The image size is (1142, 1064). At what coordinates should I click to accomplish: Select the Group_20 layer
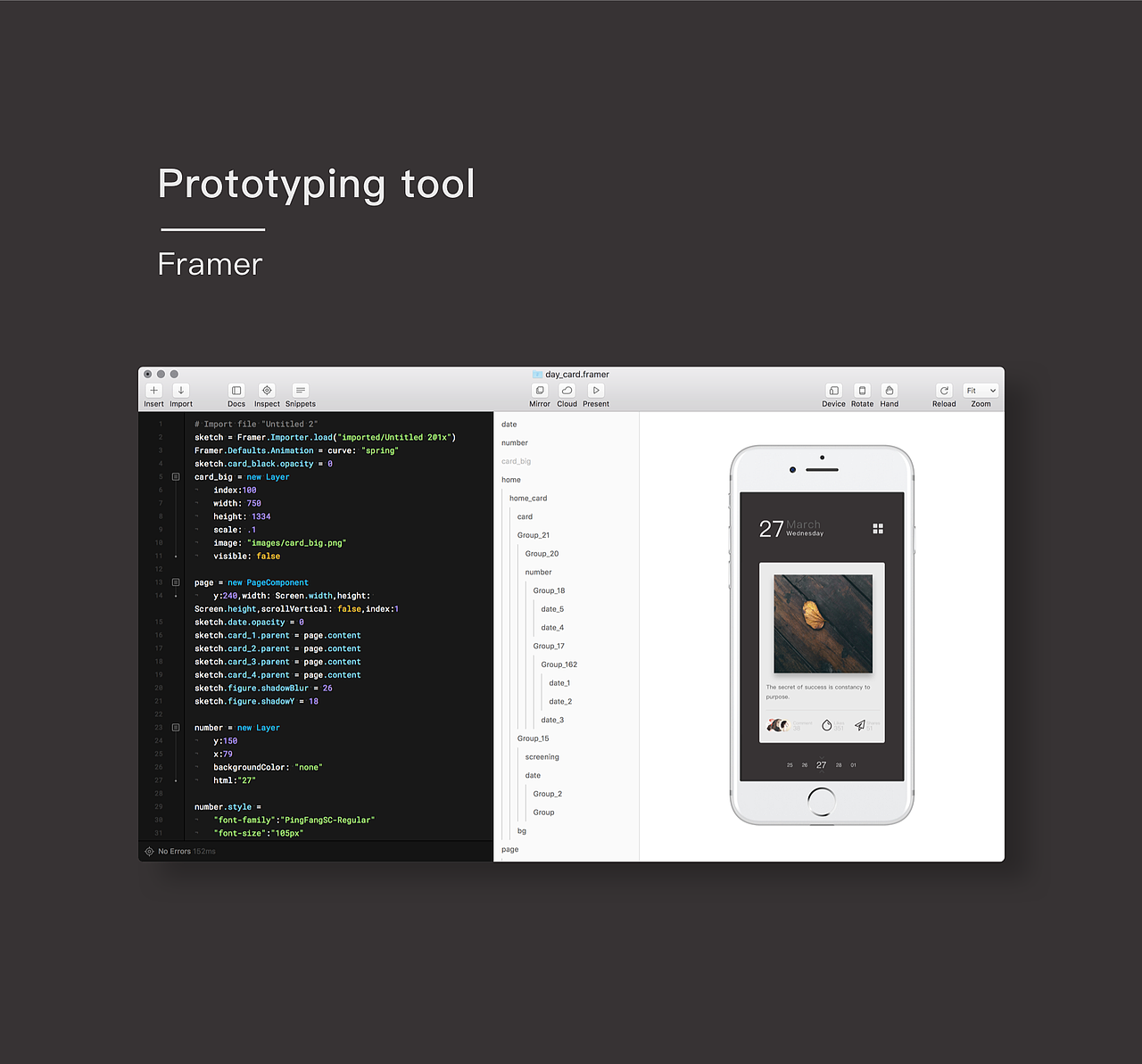[542, 554]
